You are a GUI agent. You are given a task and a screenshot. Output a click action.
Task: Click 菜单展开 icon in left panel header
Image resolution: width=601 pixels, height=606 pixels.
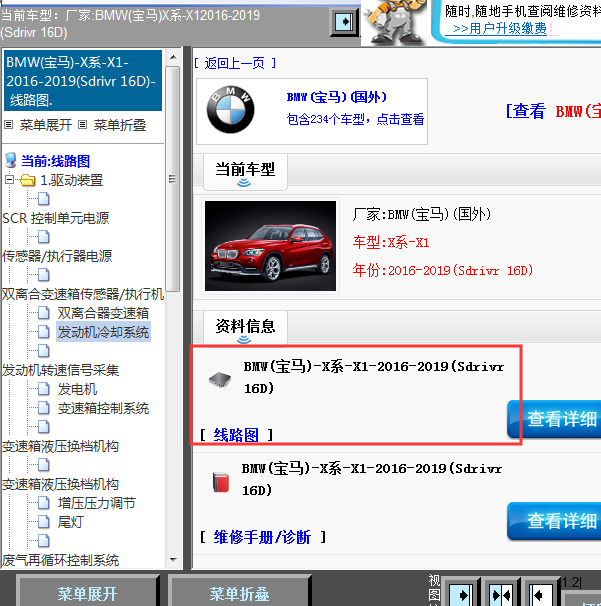point(9,125)
